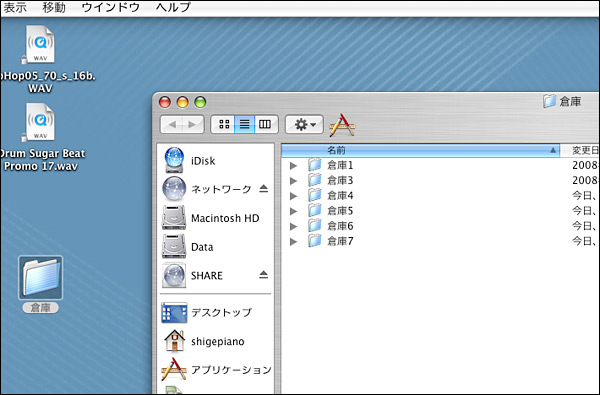The height and width of the screenshot is (395, 600).
Task: Click the 倉庫7 folder icon
Action: [x=315, y=241]
